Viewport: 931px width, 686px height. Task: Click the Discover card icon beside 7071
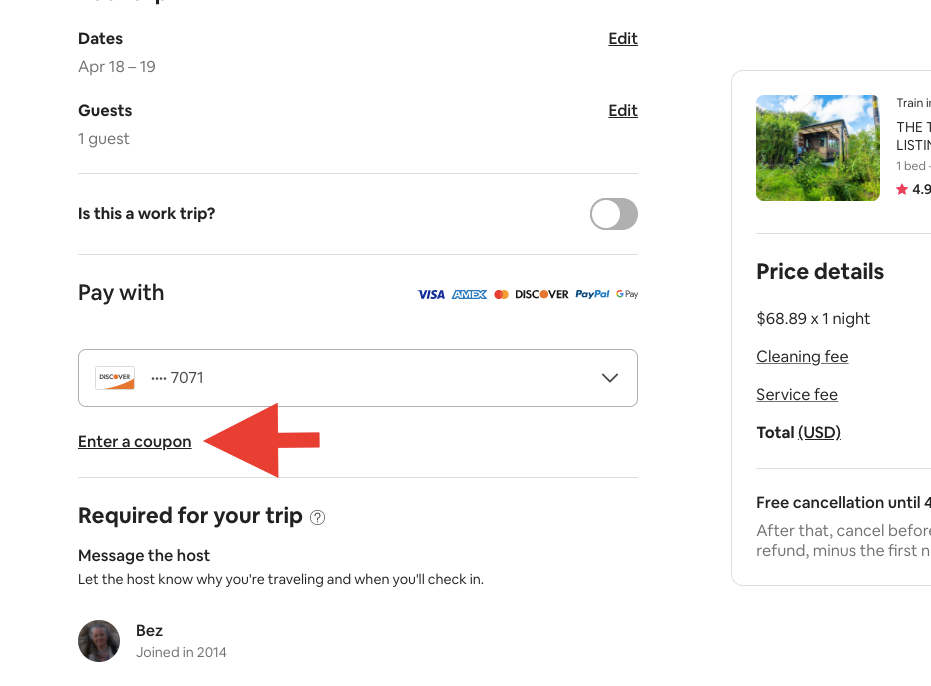pyautogui.click(x=115, y=378)
